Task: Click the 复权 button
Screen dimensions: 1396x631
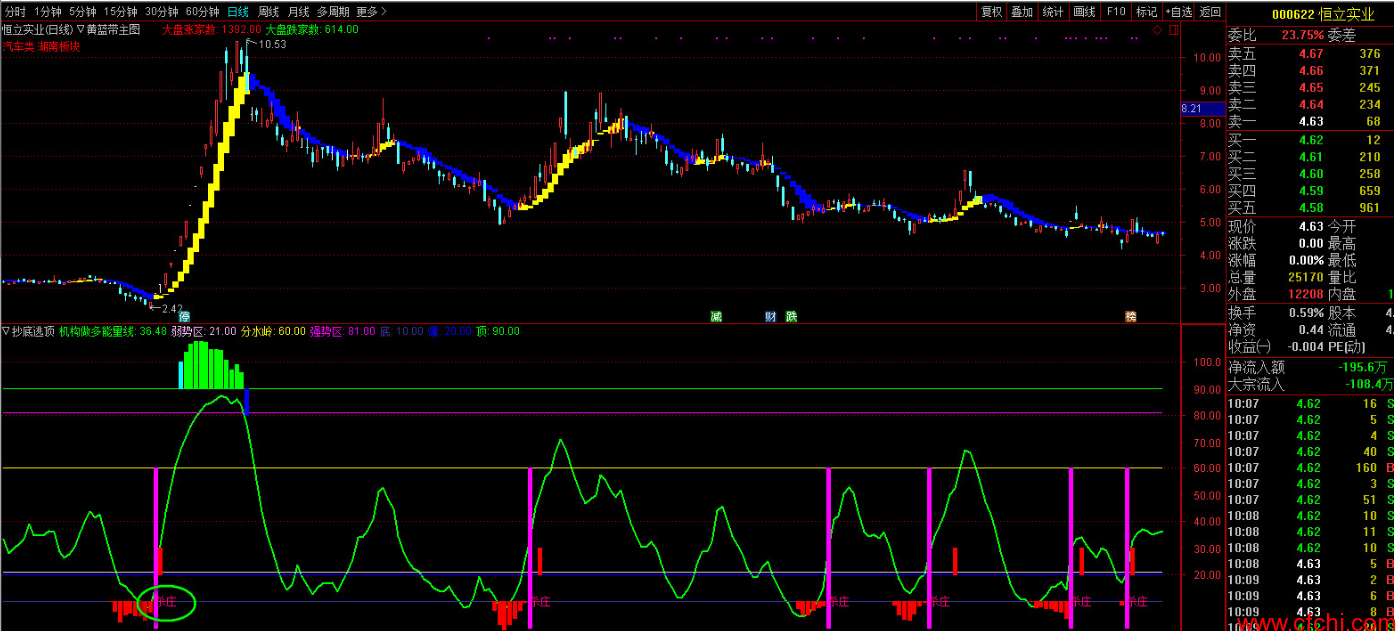Action: (991, 12)
